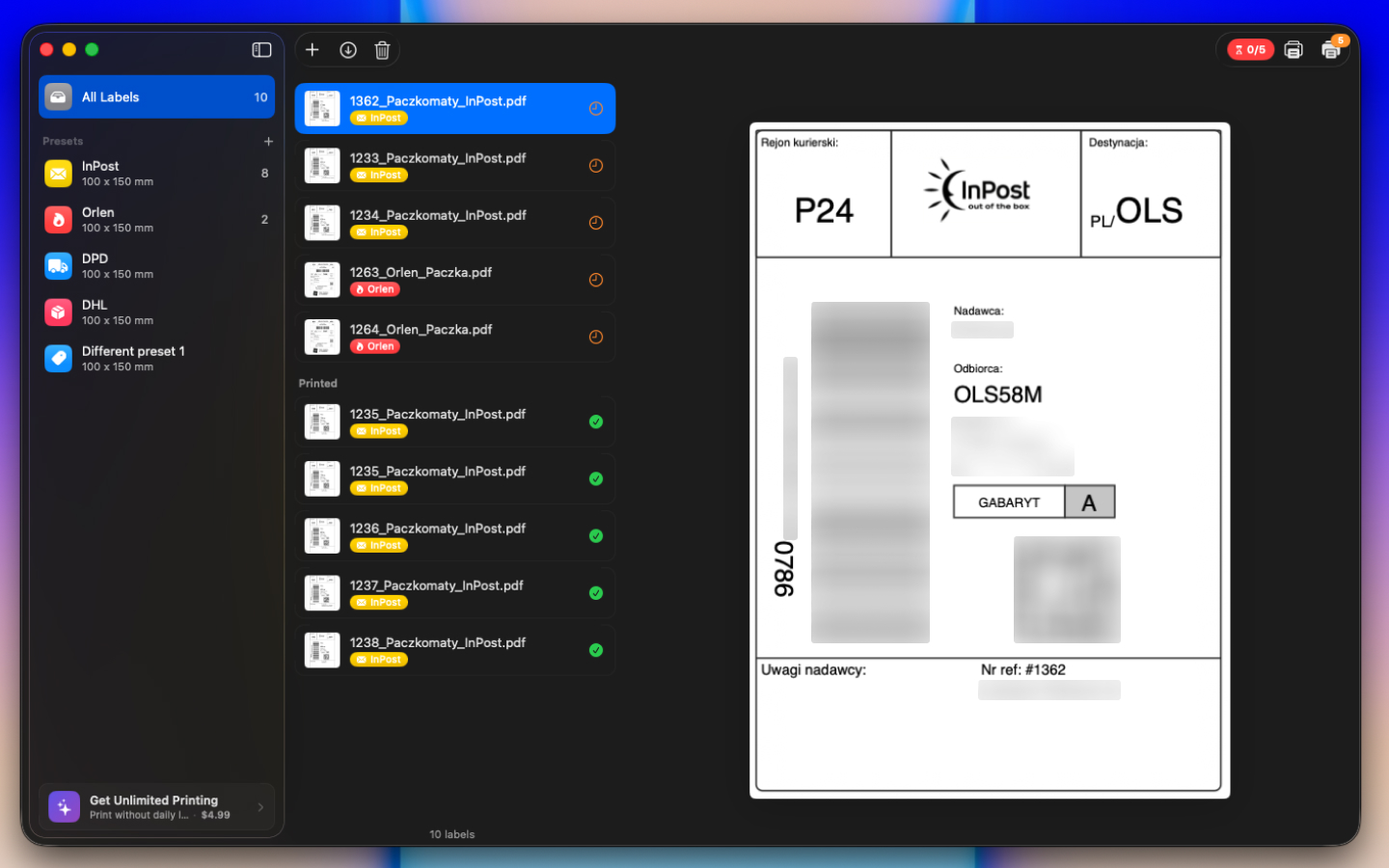1389x868 pixels.
Task: Add a new preset with plus button
Action: 268,141
